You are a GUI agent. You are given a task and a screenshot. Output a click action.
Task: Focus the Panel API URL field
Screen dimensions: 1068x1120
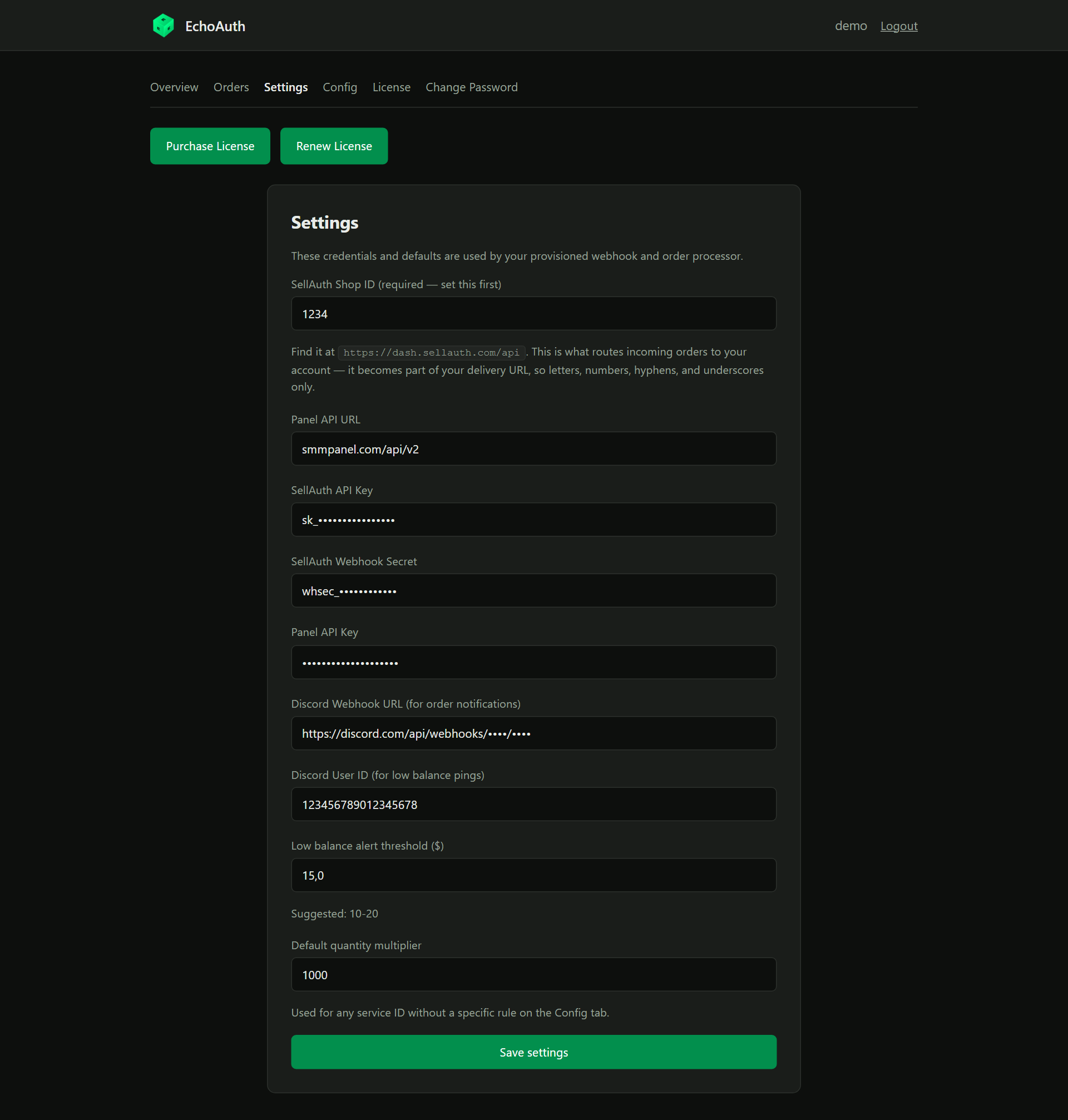click(x=533, y=448)
